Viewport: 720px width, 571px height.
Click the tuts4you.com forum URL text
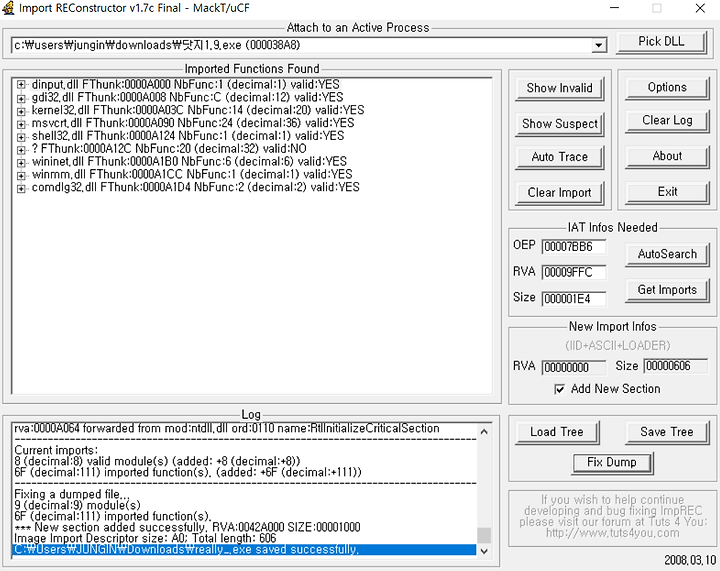coord(613,533)
